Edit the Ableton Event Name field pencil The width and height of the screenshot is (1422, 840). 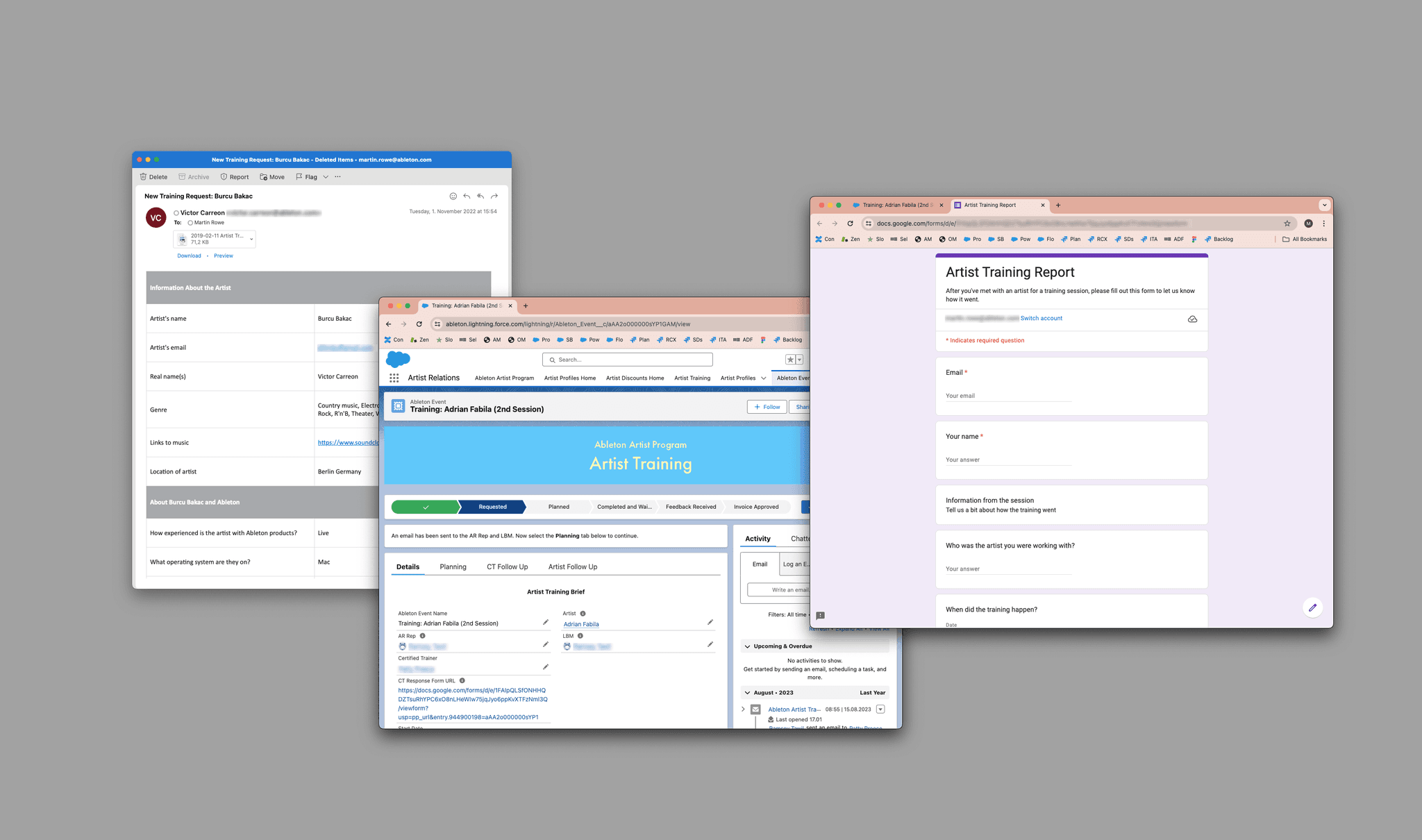(546, 623)
